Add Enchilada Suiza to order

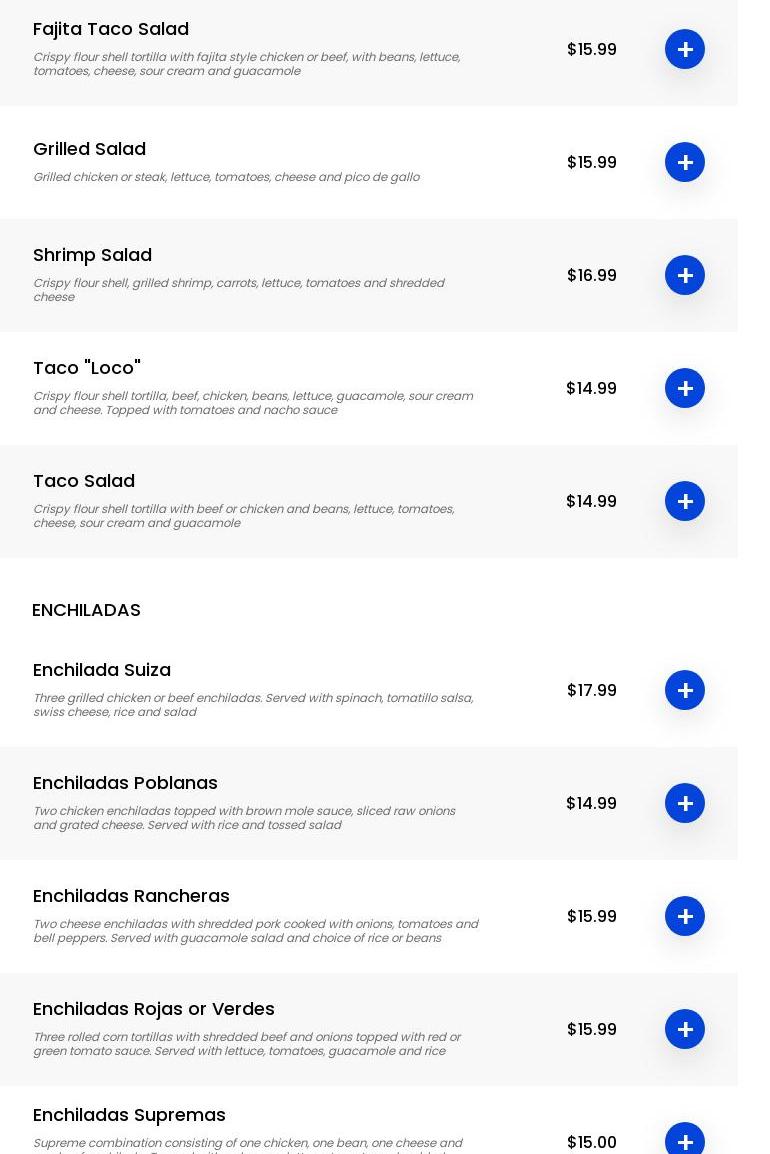click(684, 690)
